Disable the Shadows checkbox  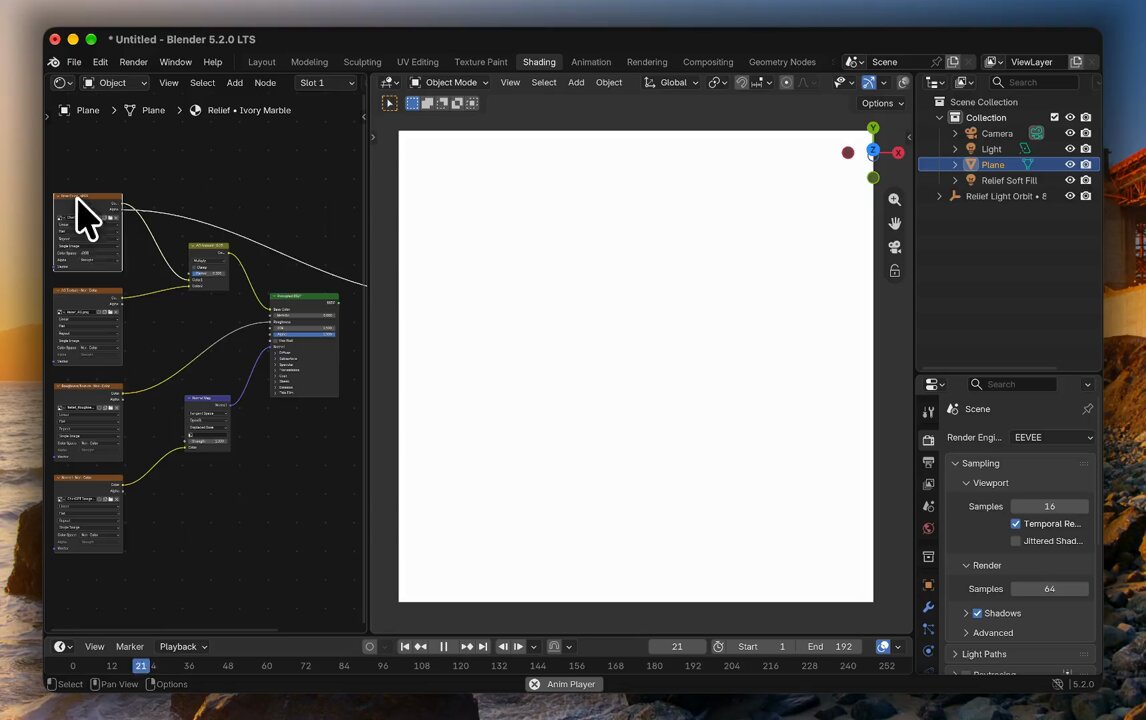[x=977, y=613]
